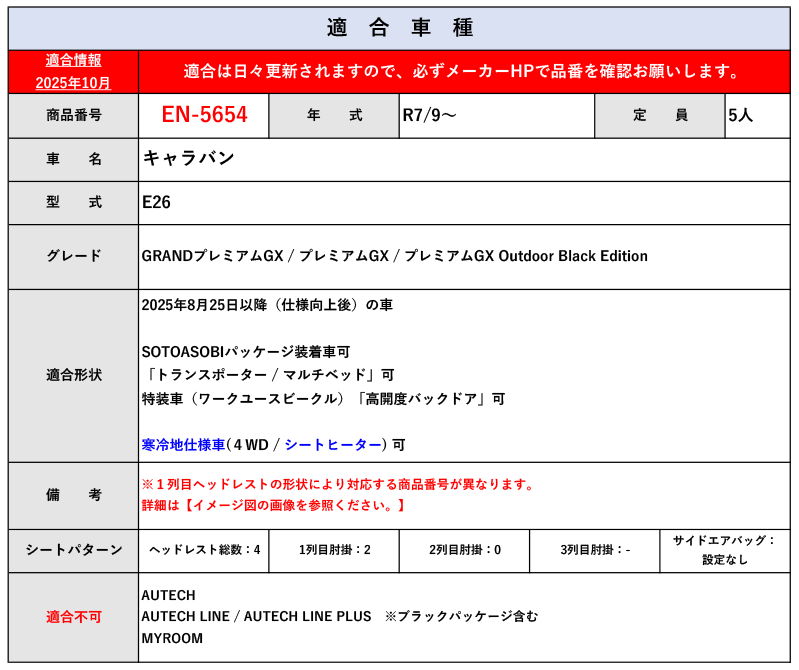Click the 寒冷地仕様車 blue link

coord(183,444)
